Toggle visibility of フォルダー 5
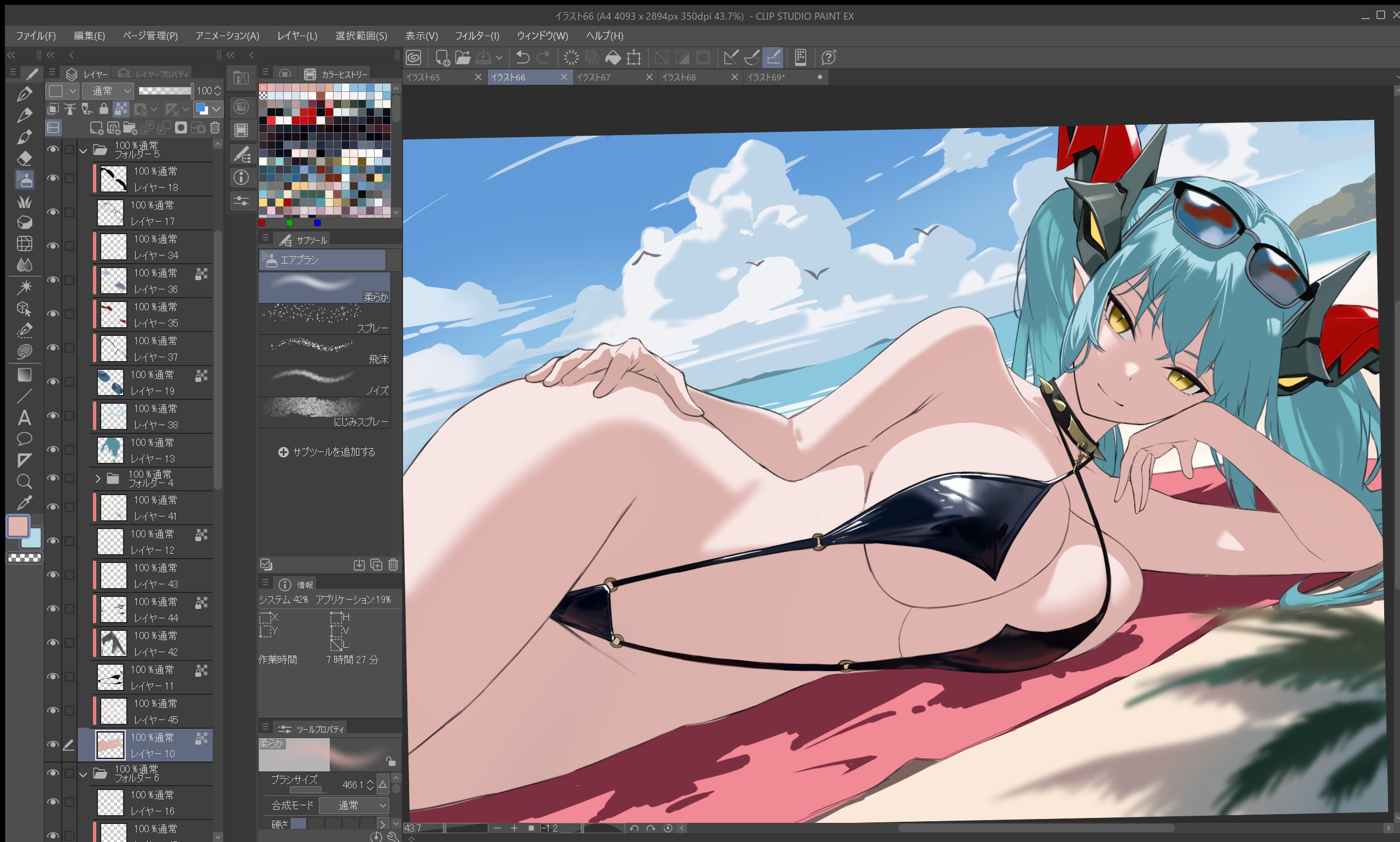Screen dimensions: 1400x842 click(x=52, y=149)
